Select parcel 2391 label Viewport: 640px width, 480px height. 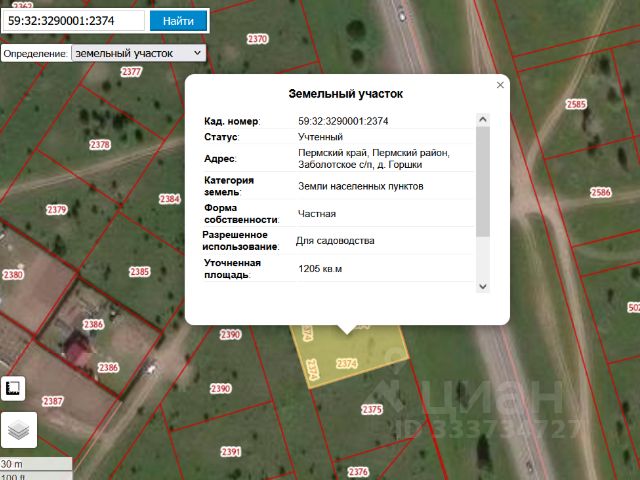[x=231, y=452]
